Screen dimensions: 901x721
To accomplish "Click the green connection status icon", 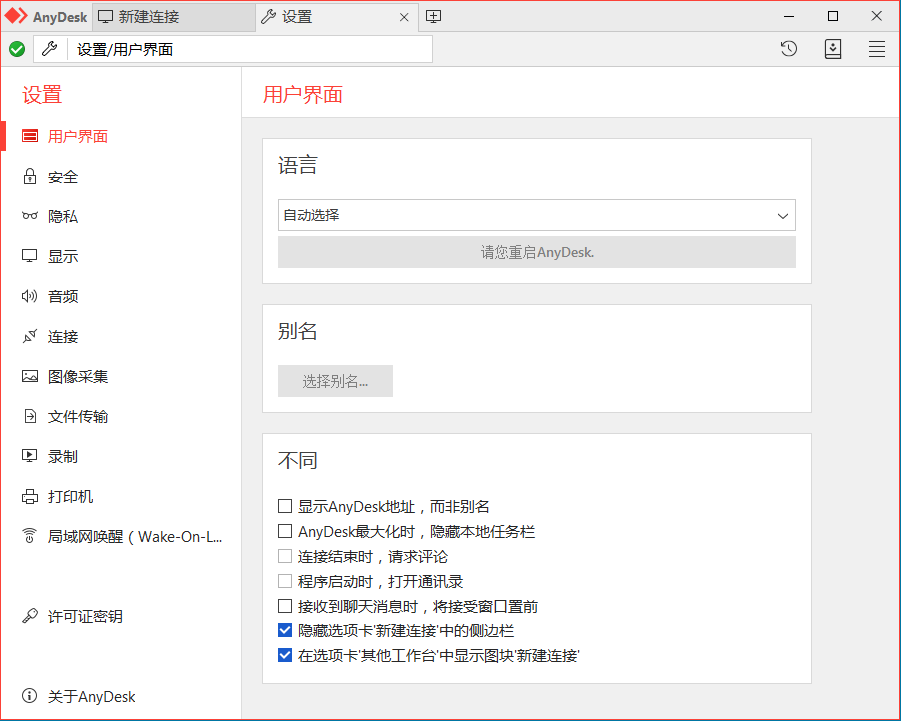I will click(x=17, y=49).
